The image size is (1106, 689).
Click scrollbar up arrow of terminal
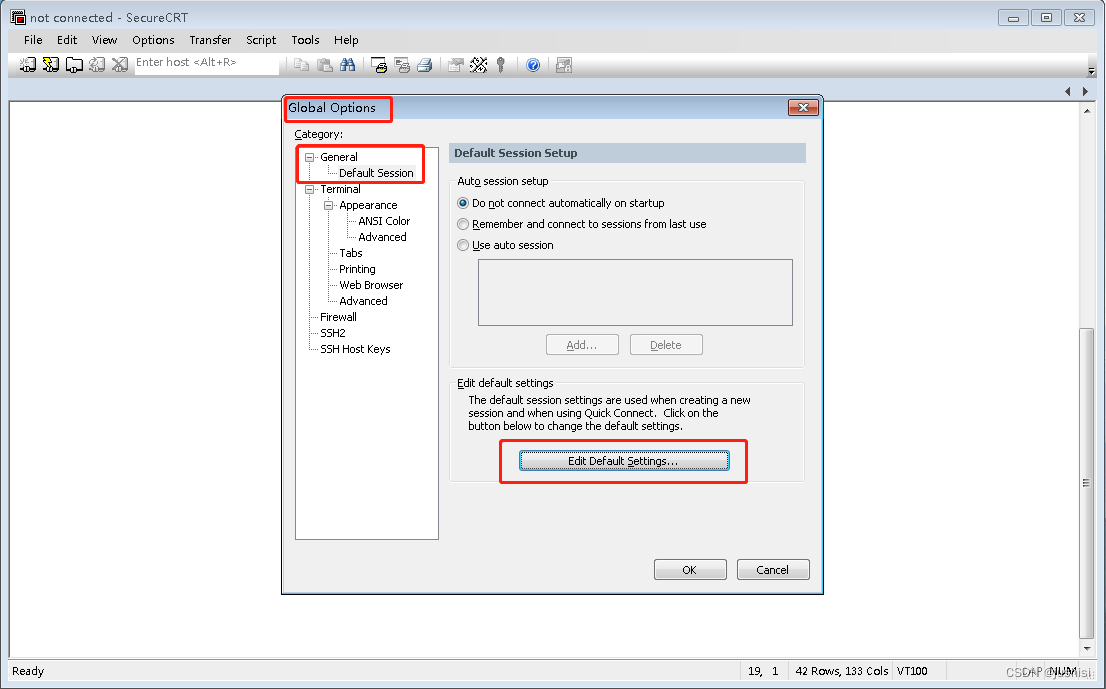tap(1086, 111)
